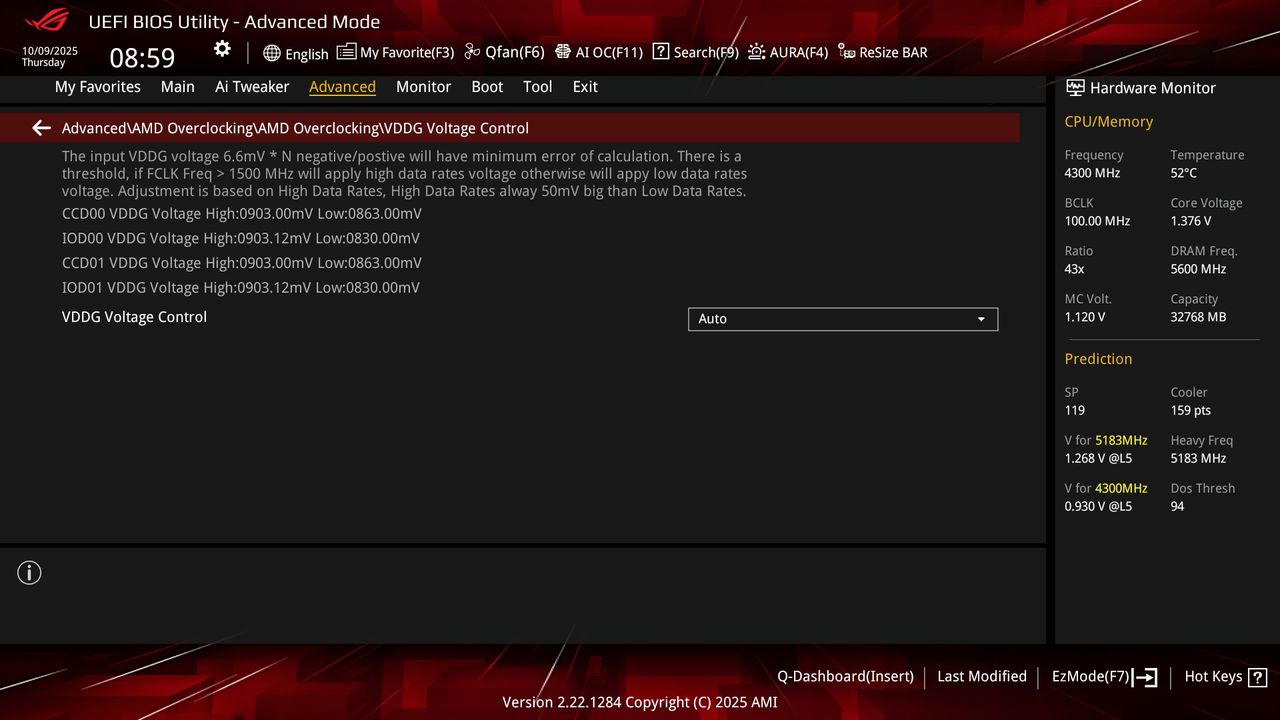Screen dimensions: 1280x720
Task: Switch to the Ai Tweaker tab
Action: [x=252, y=87]
